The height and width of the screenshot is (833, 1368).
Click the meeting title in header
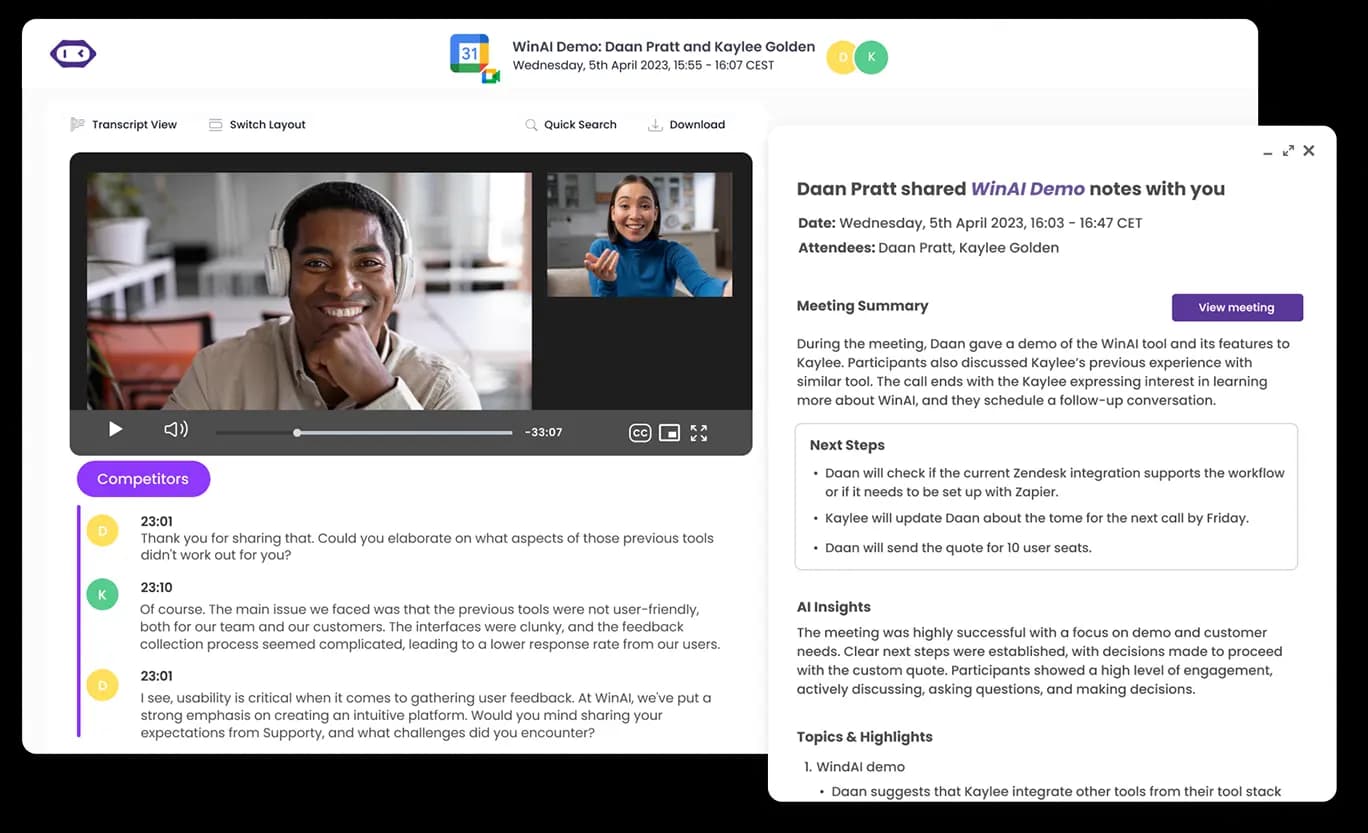tap(664, 47)
